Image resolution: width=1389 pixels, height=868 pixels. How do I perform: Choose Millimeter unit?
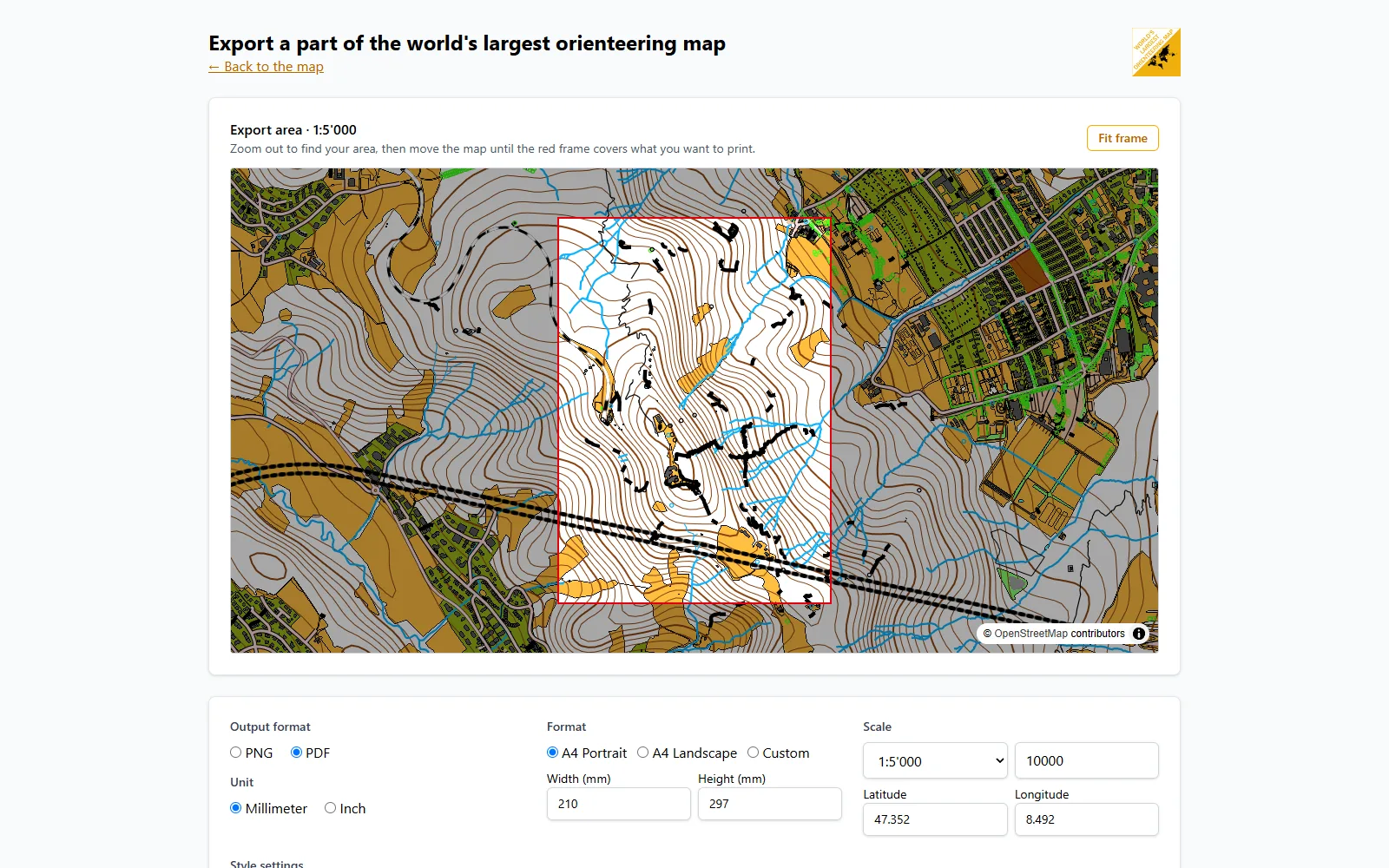pyautogui.click(x=236, y=808)
